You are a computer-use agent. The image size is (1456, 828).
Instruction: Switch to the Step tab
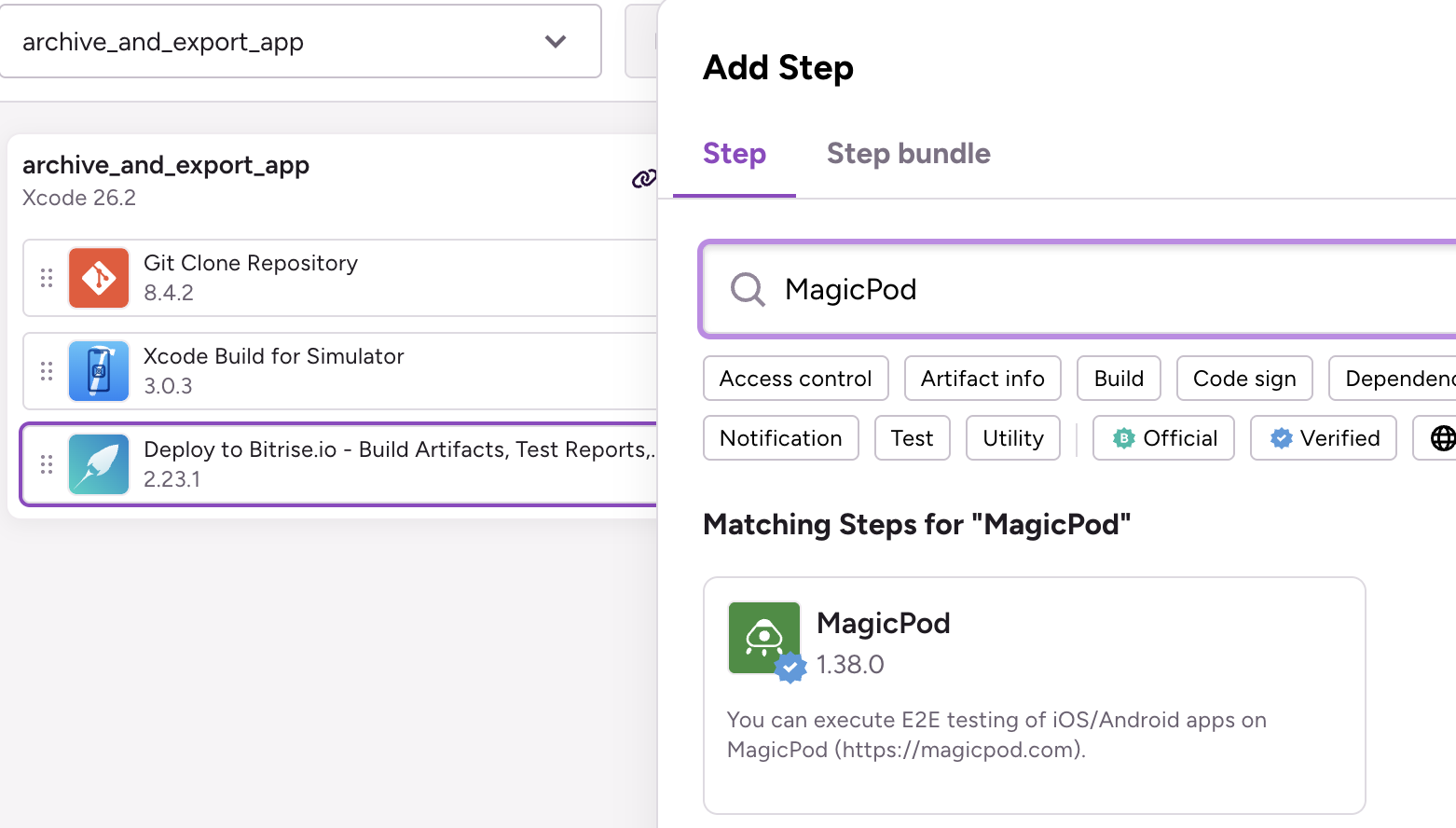[x=735, y=154]
